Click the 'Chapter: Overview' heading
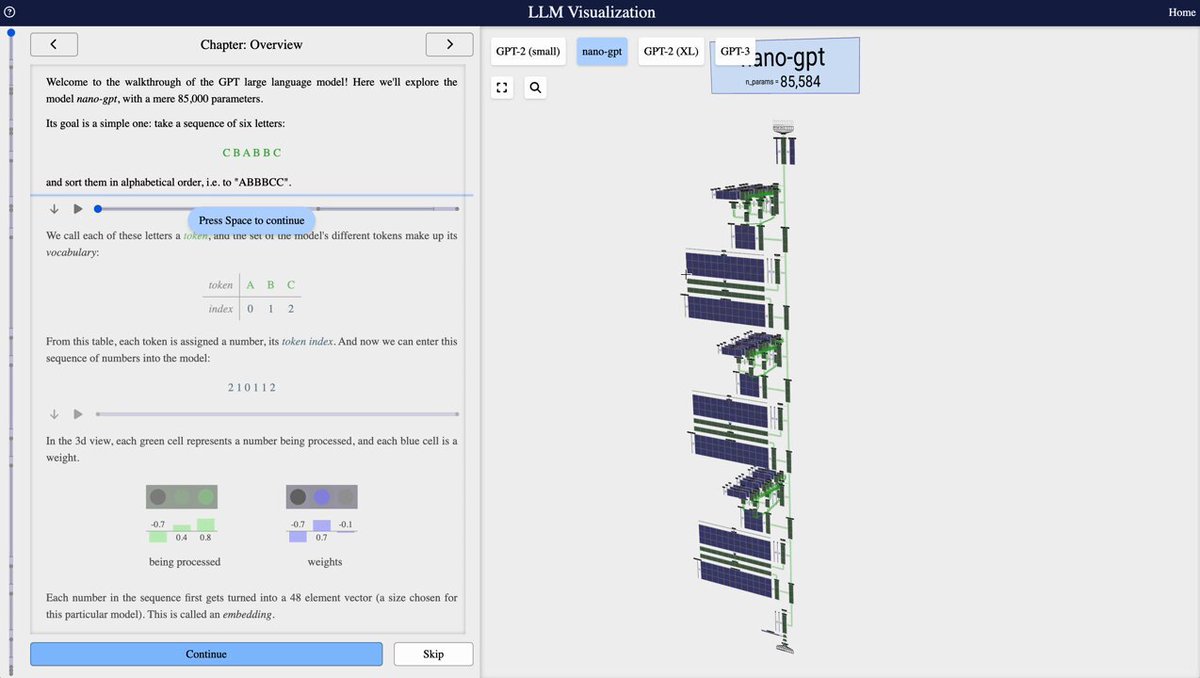 tap(252, 44)
